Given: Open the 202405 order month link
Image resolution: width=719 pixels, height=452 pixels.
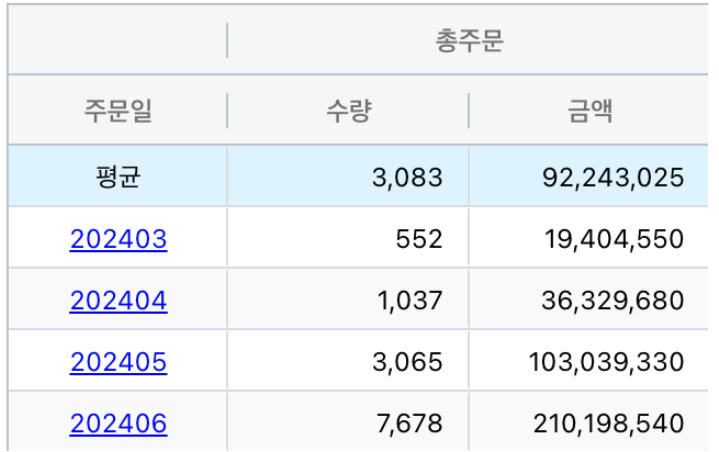Looking at the screenshot, I should [118, 362].
